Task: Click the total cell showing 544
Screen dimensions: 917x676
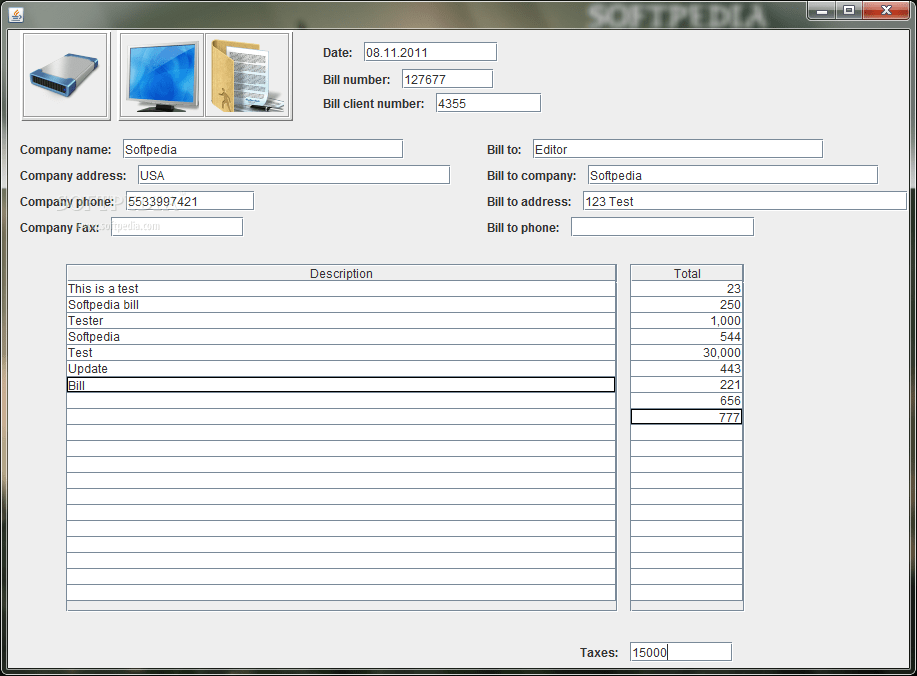Action: pos(687,337)
